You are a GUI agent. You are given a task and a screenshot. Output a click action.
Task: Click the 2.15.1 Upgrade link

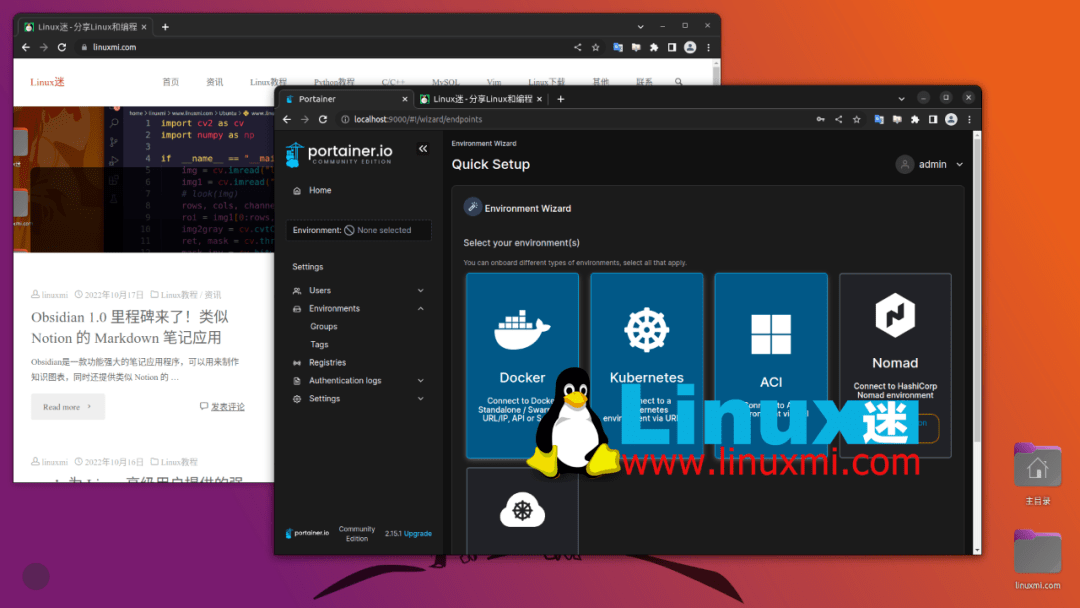[409, 533]
